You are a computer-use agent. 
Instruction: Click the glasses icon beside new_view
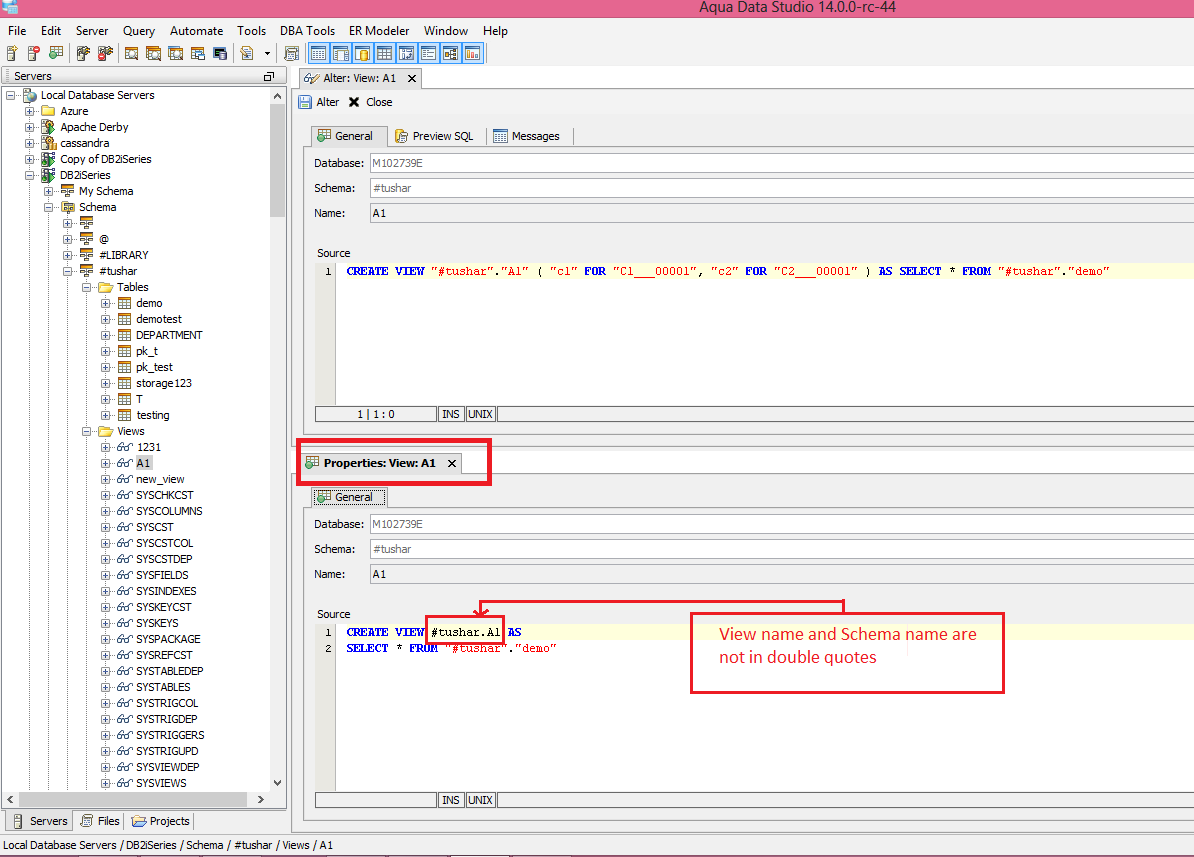click(x=124, y=479)
